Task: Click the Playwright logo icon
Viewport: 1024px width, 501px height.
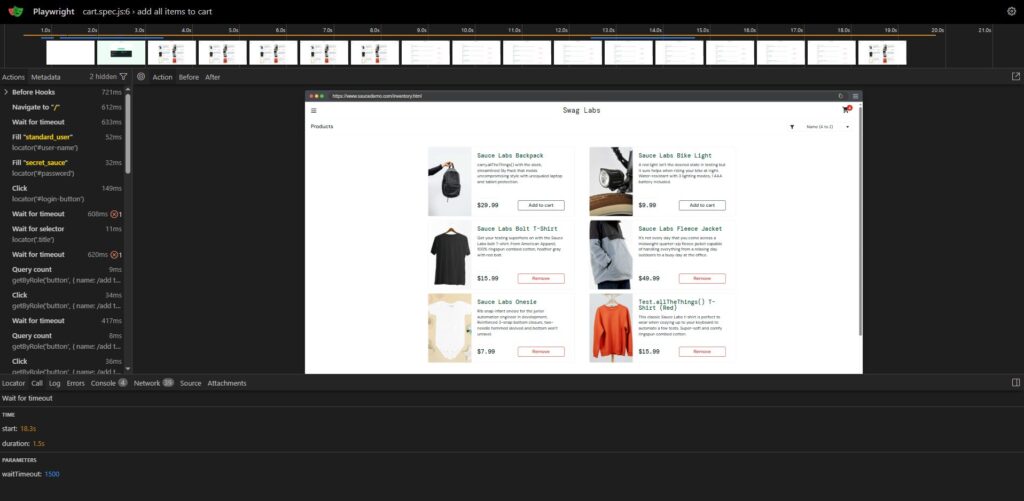Action: click(16, 11)
